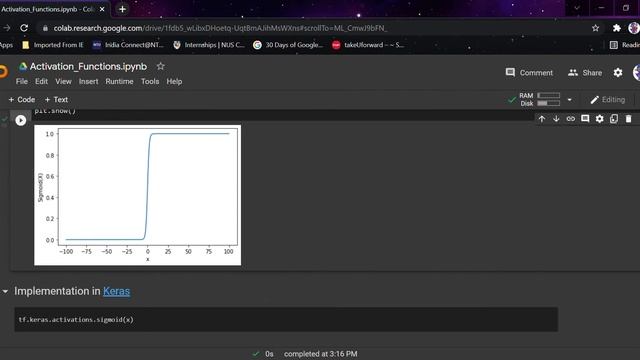The image size is (640, 360).
Task: Follow the Keras hyperlink
Action: tap(116, 291)
